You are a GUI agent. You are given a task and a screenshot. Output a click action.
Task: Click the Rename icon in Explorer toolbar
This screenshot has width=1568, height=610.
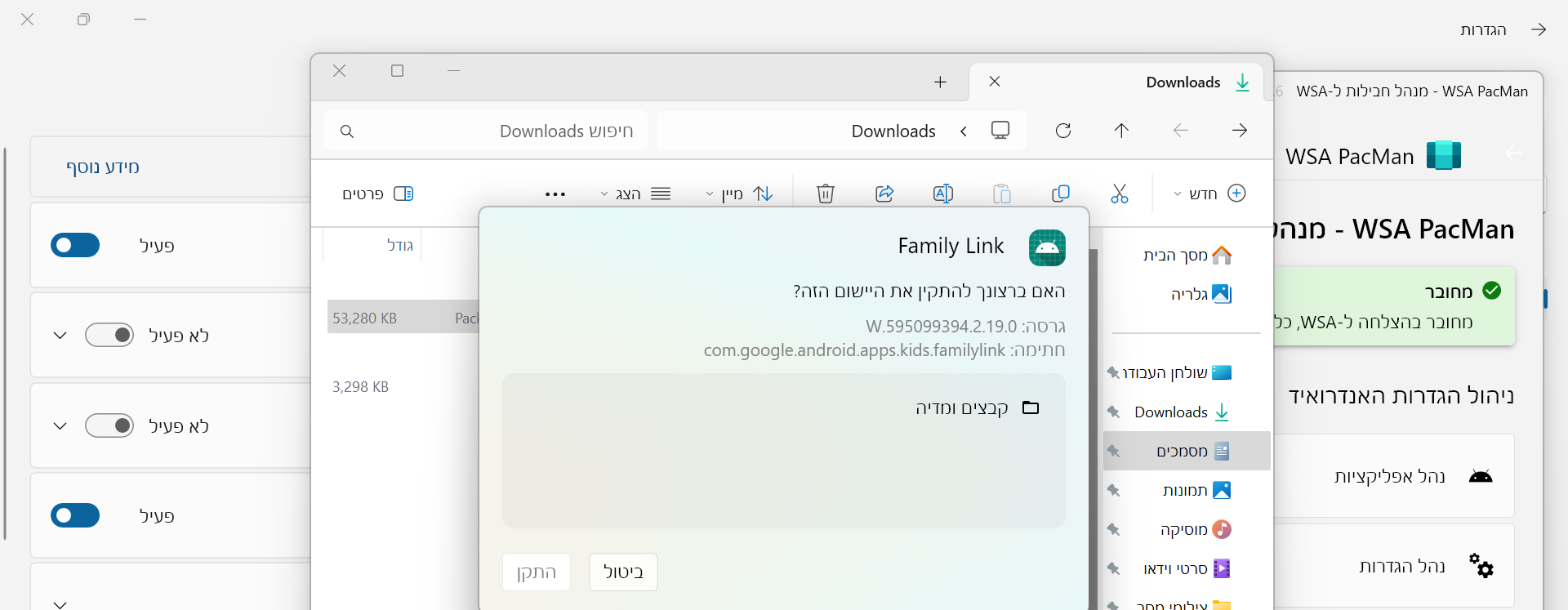click(x=943, y=194)
